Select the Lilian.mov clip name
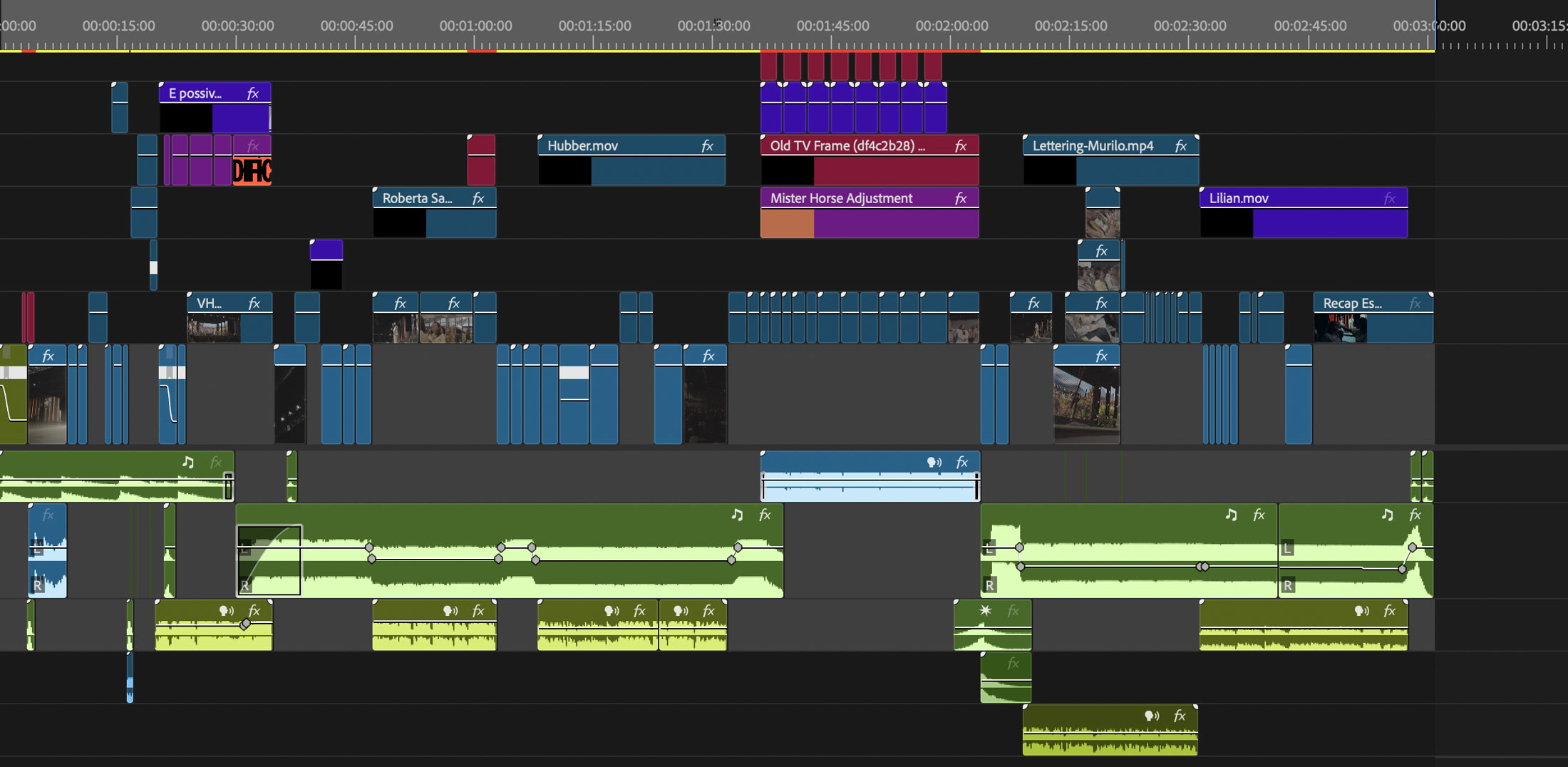This screenshot has height=767, width=1568. [1239, 199]
